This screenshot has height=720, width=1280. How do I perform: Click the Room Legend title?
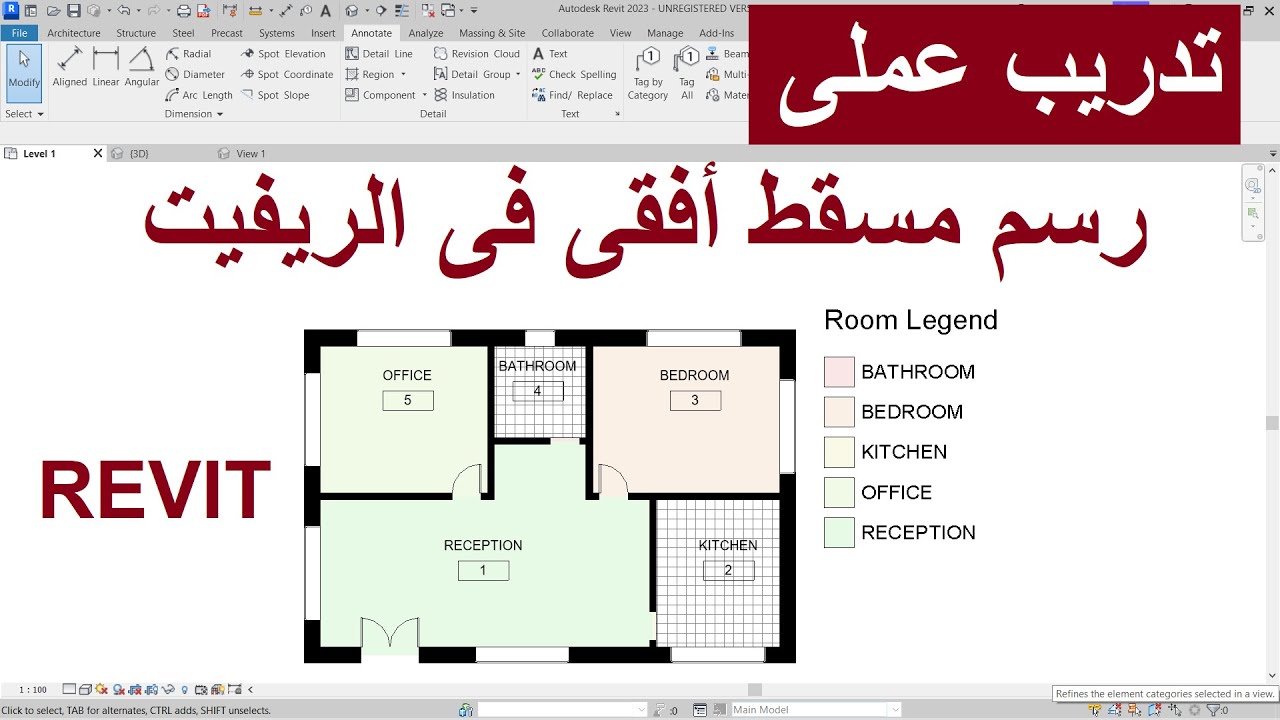(911, 320)
